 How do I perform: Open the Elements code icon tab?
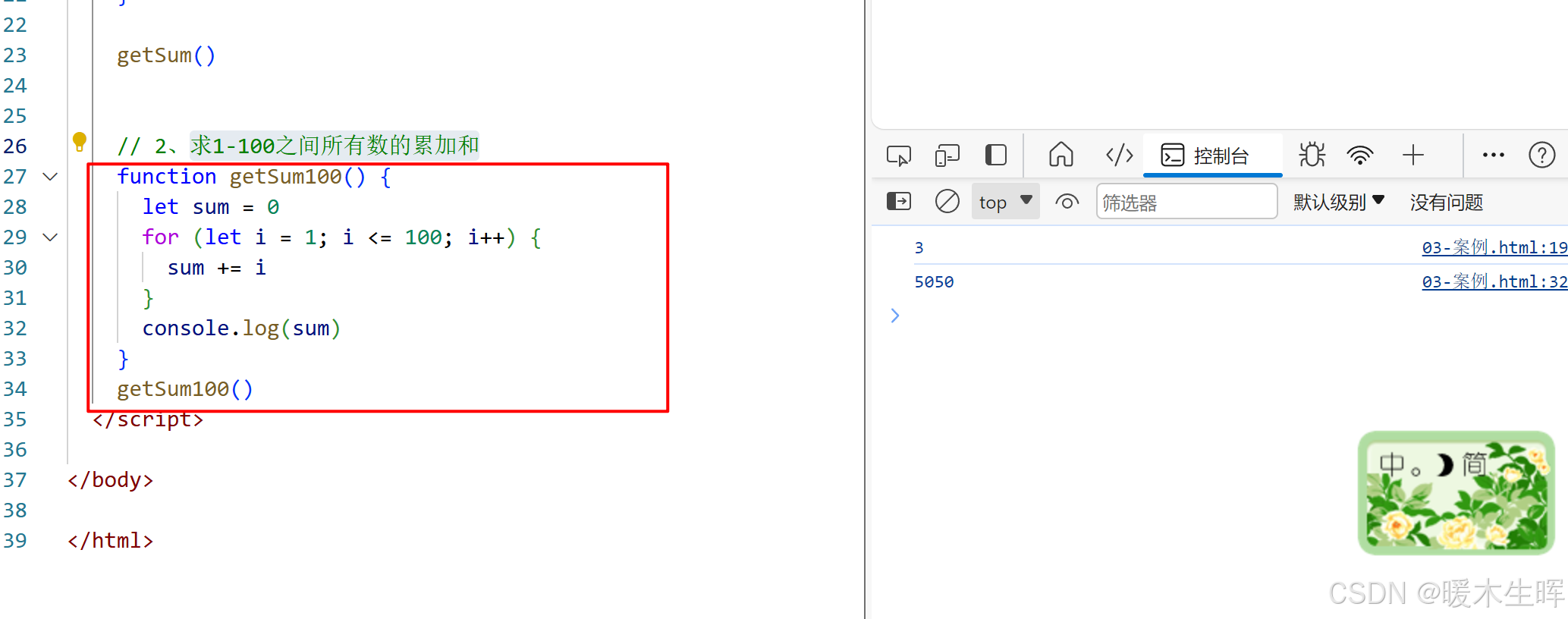point(1119,156)
